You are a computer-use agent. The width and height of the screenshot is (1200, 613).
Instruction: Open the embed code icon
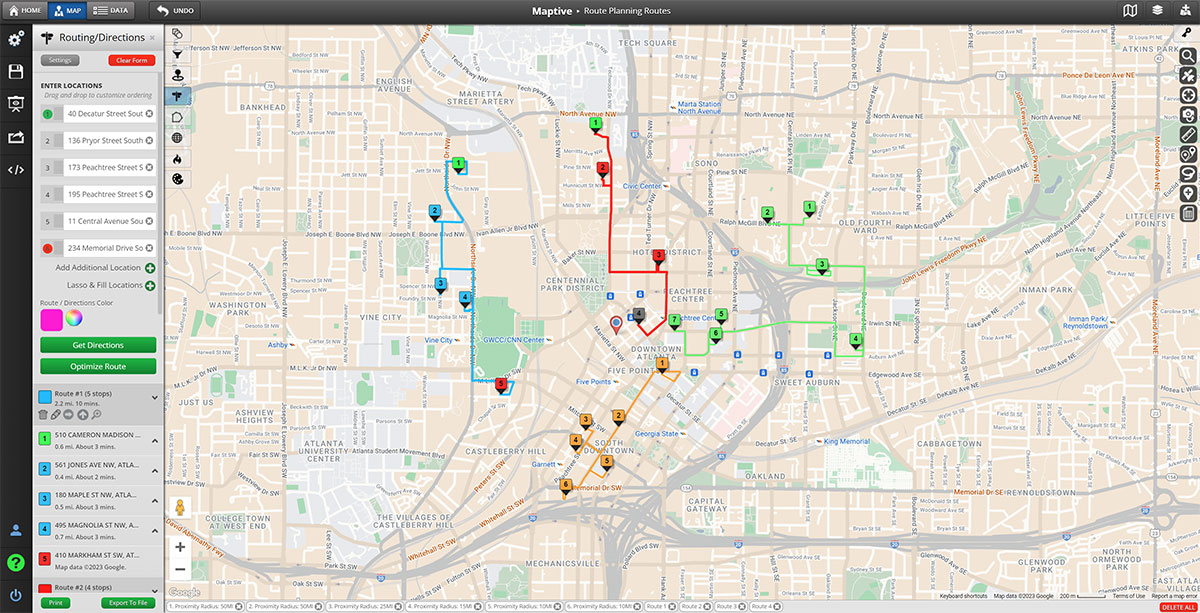pos(15,169)
